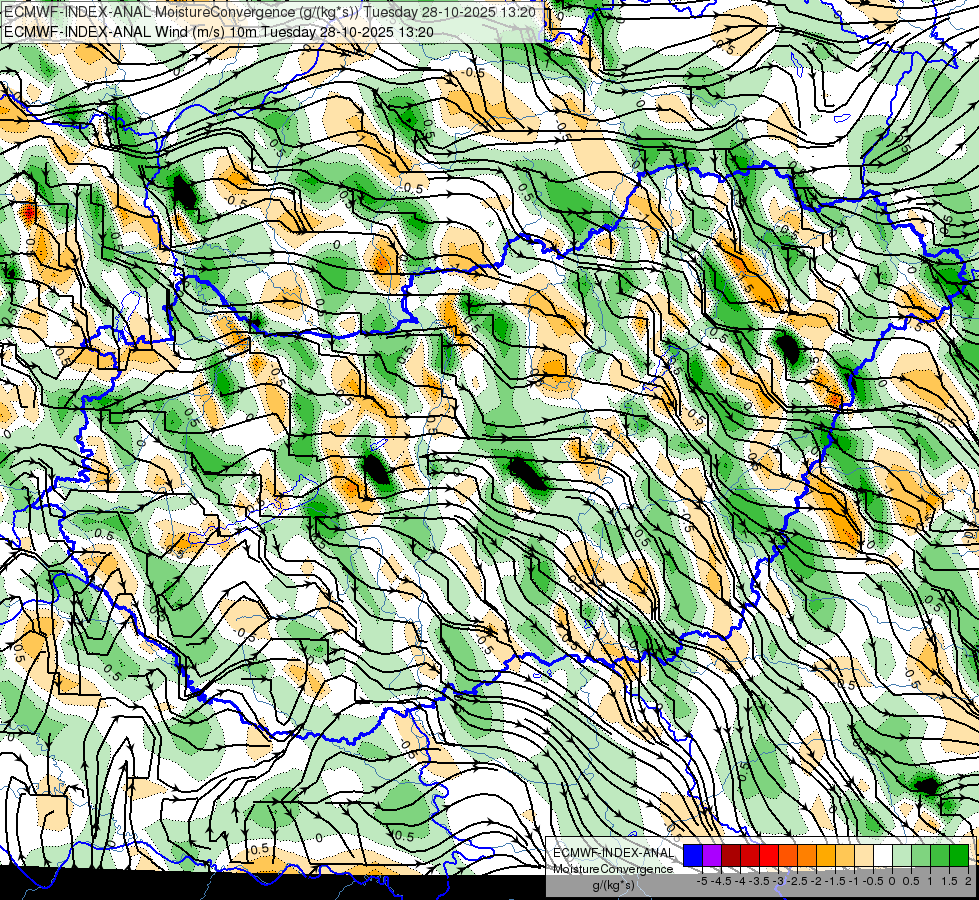Click the -4.5 tick label on the colorbar
Image resolution: width=979 pixels, height=900 pixels.
click(x=721, y=881)
